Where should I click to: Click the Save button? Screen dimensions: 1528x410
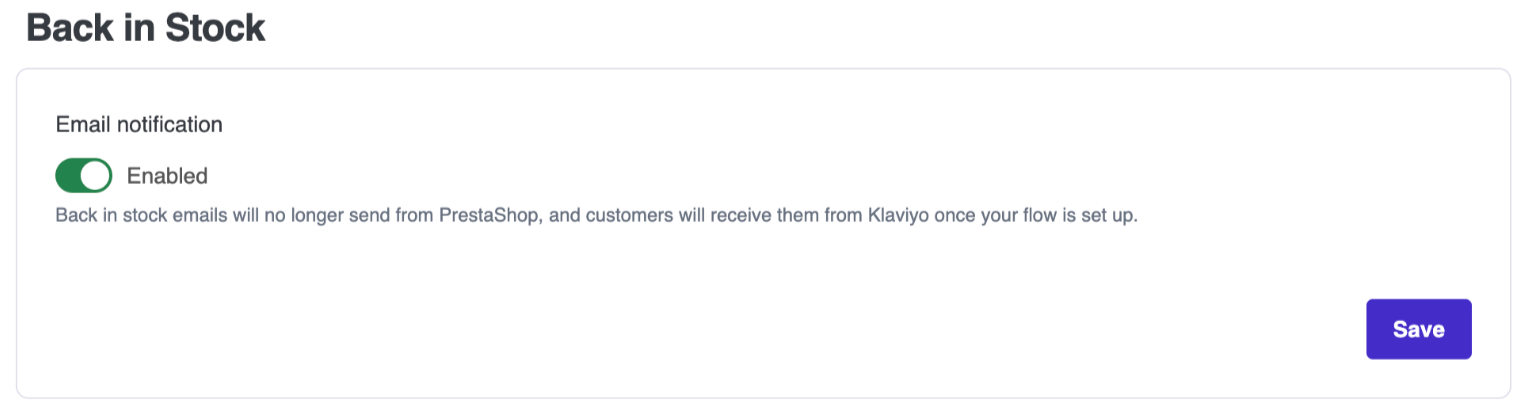click(1418, 329)
